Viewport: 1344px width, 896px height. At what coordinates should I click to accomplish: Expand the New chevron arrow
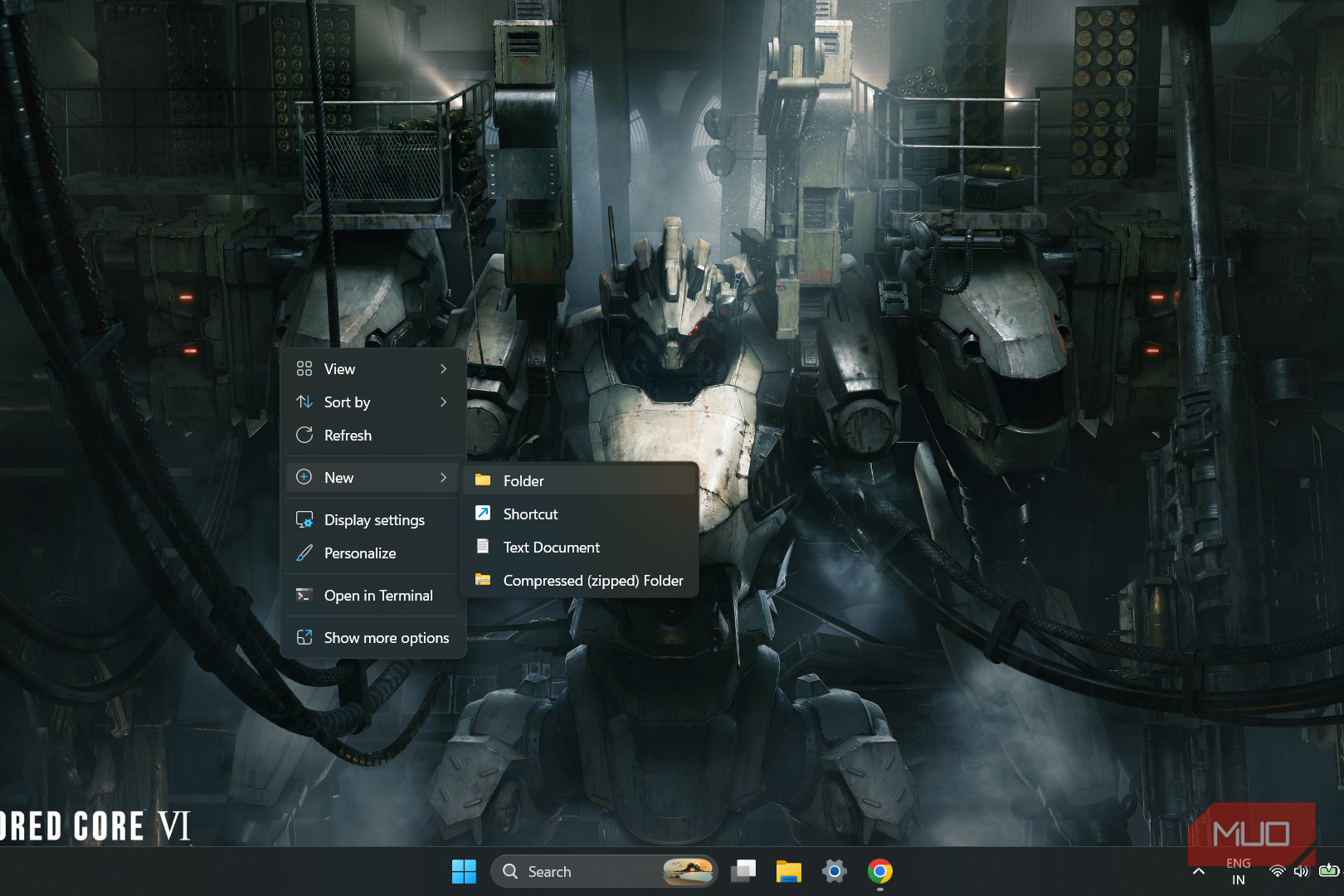(444, 478)
